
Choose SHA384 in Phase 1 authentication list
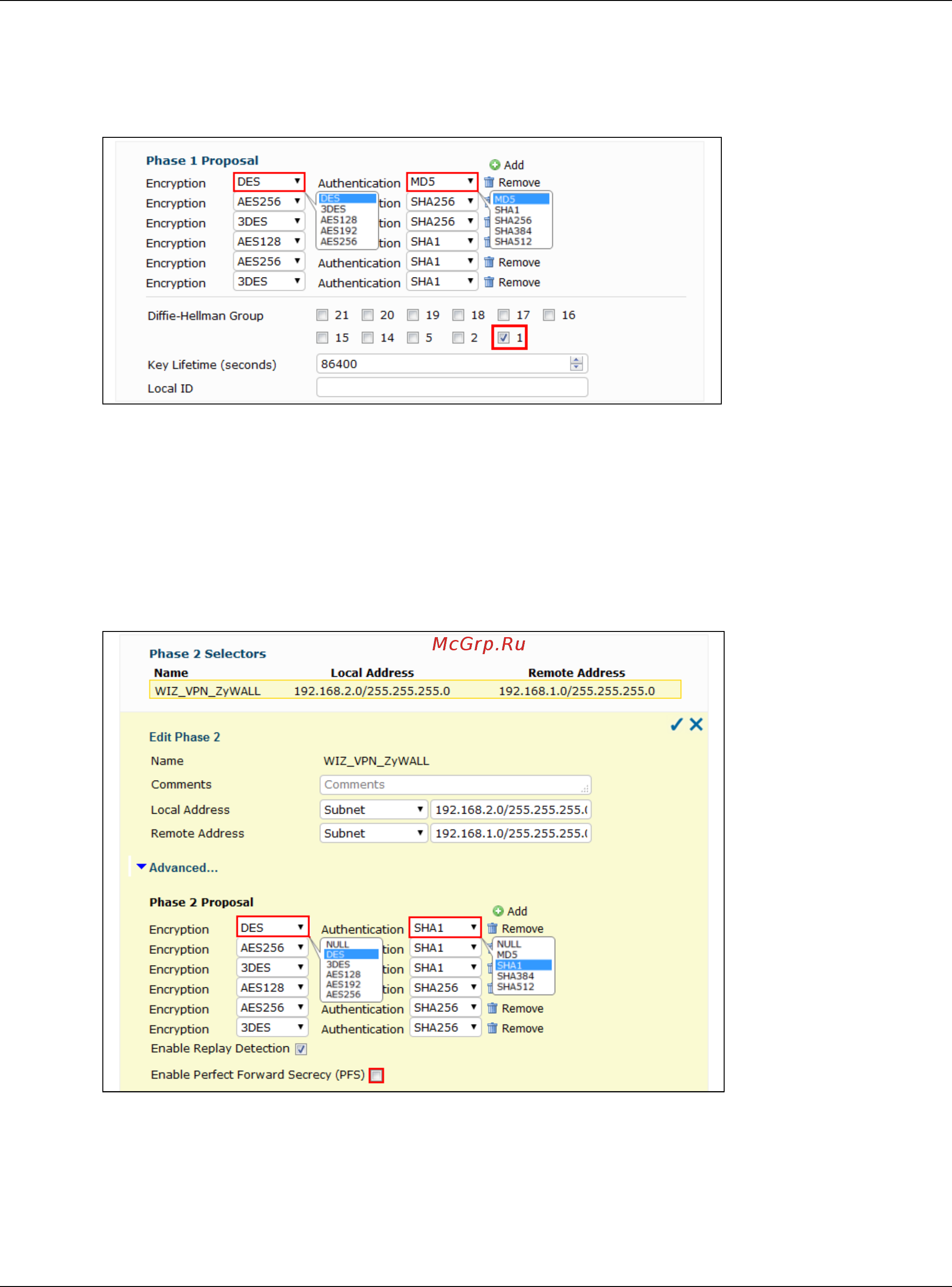[513, 231]
